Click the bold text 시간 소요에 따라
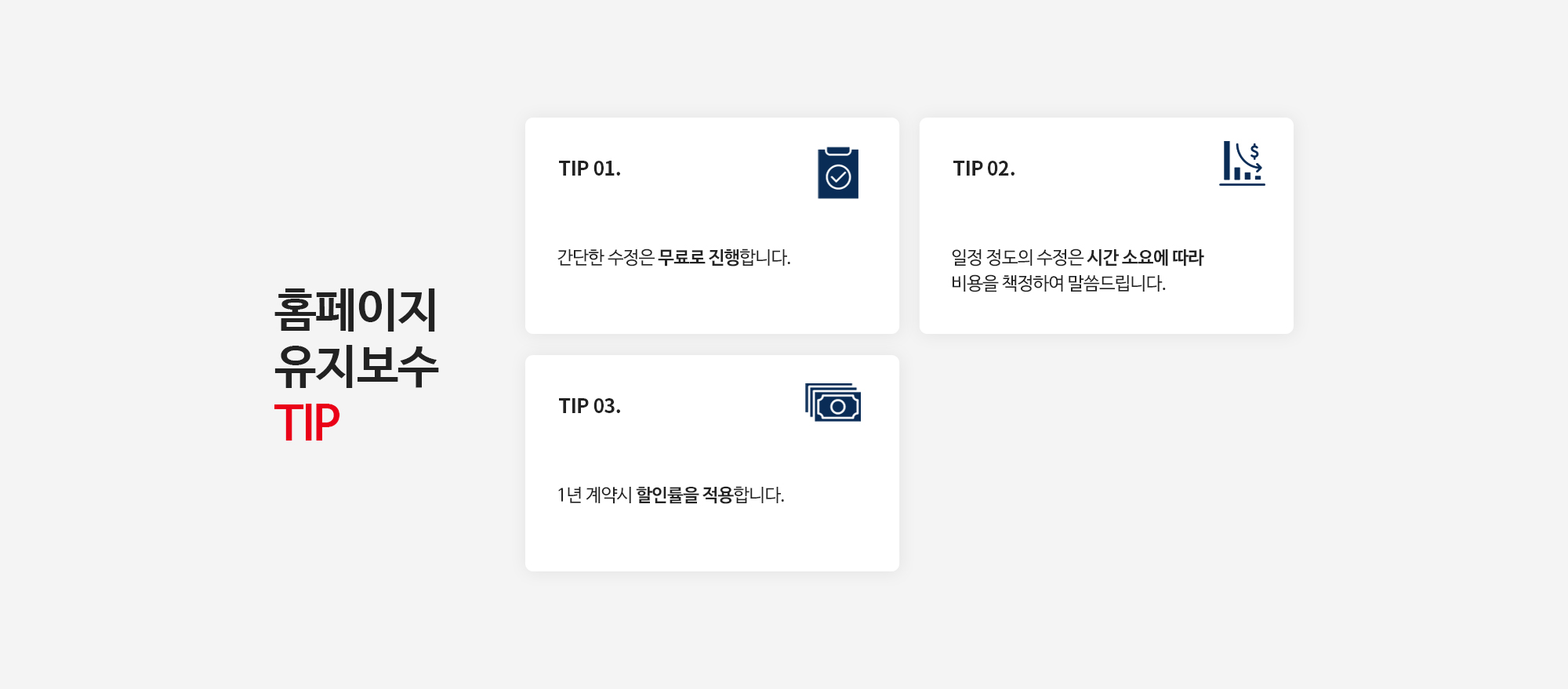This screenshot has height=689, width=1568. (x=1145, y=257)
